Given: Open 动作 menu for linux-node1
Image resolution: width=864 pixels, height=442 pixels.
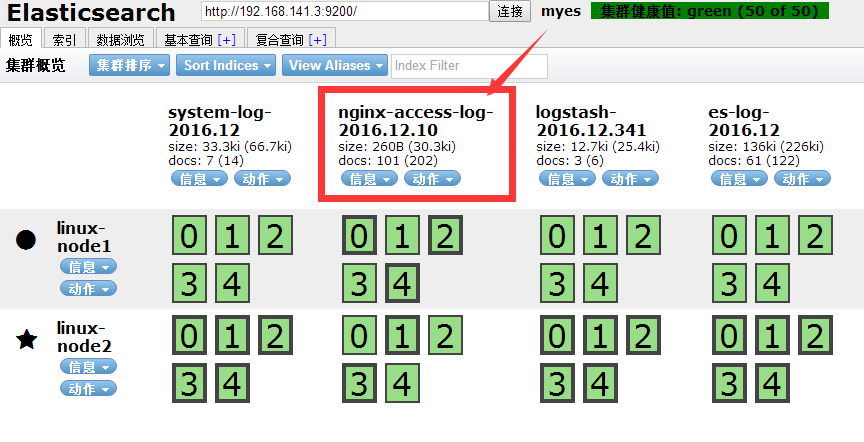Looking at the screenshot, I should click(x=88, y=288).
